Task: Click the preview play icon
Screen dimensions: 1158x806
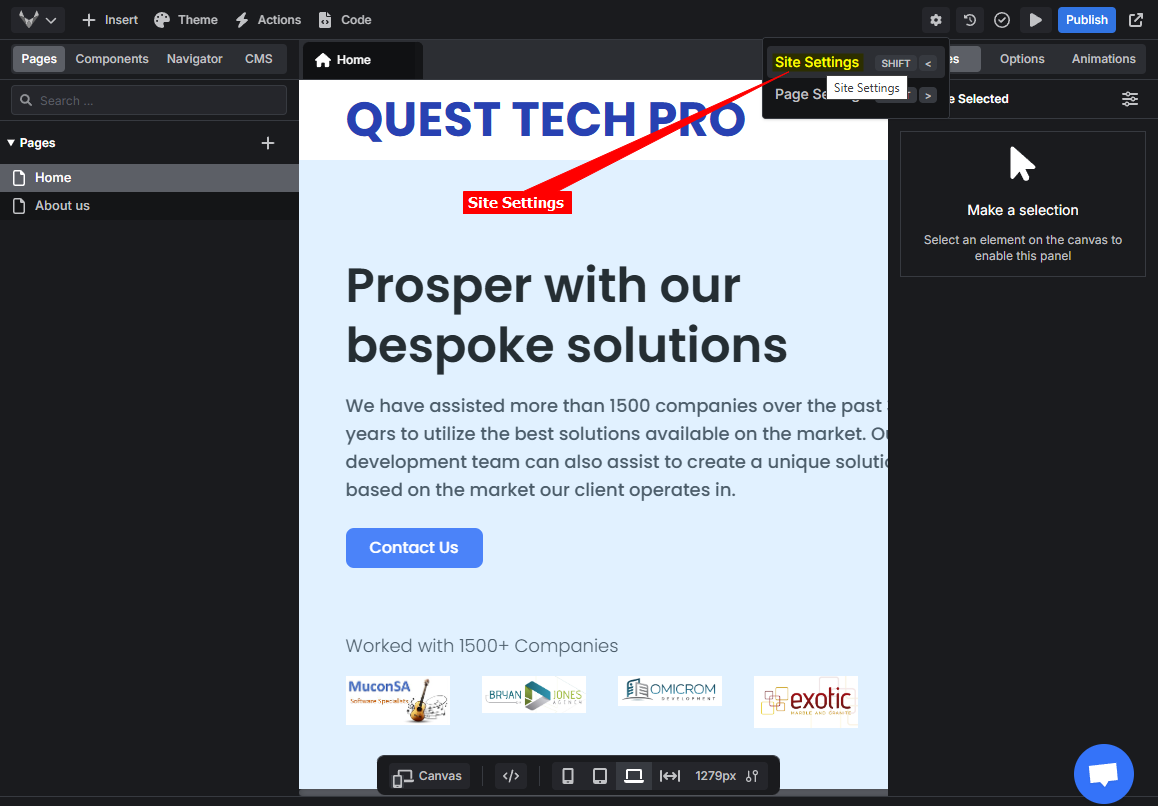Action: click(1036, 20)
